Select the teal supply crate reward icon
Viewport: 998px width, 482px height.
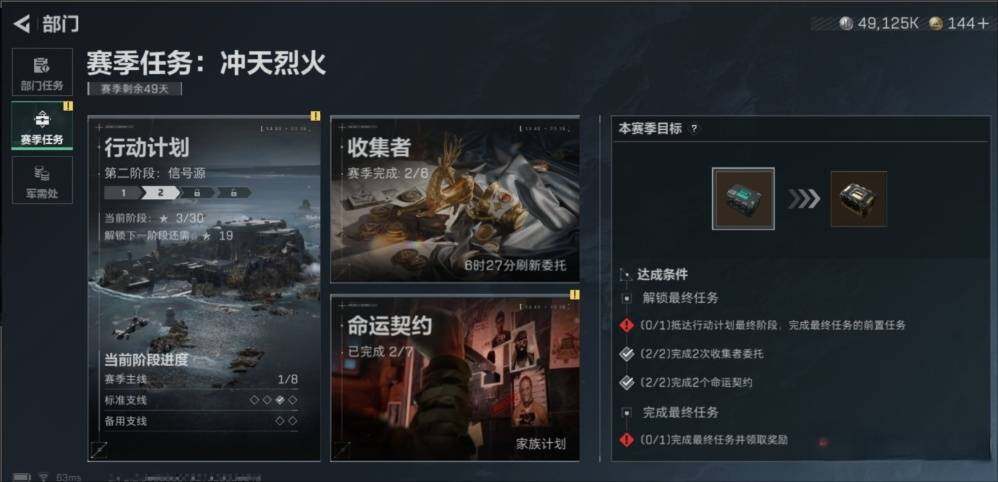[x=743, y=199]
